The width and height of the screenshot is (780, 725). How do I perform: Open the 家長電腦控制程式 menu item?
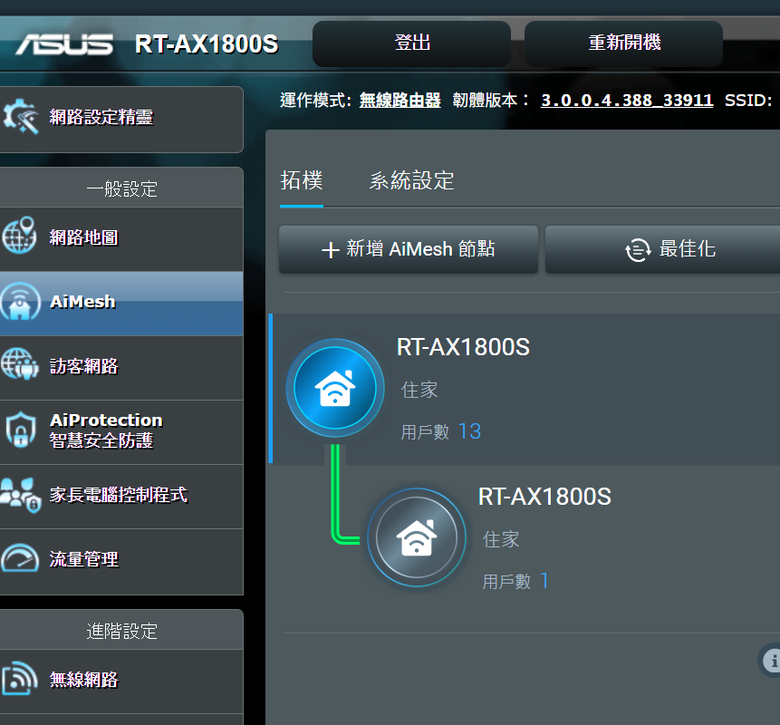pyautogui.click(x=121, y=496)
